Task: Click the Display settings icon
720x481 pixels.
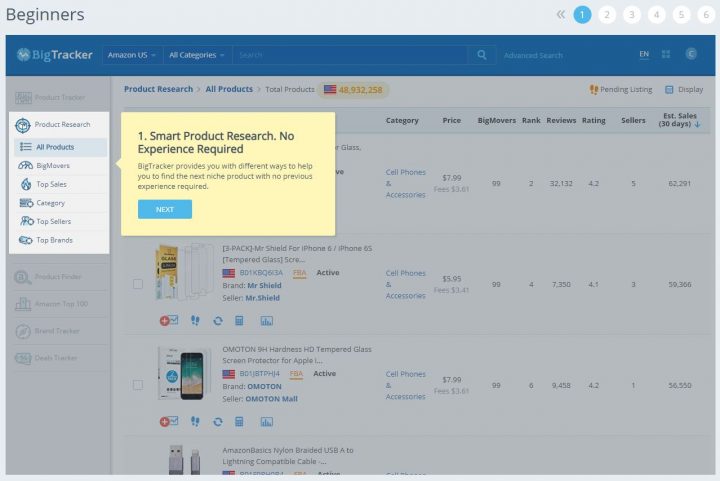Action: click(669, 89)
